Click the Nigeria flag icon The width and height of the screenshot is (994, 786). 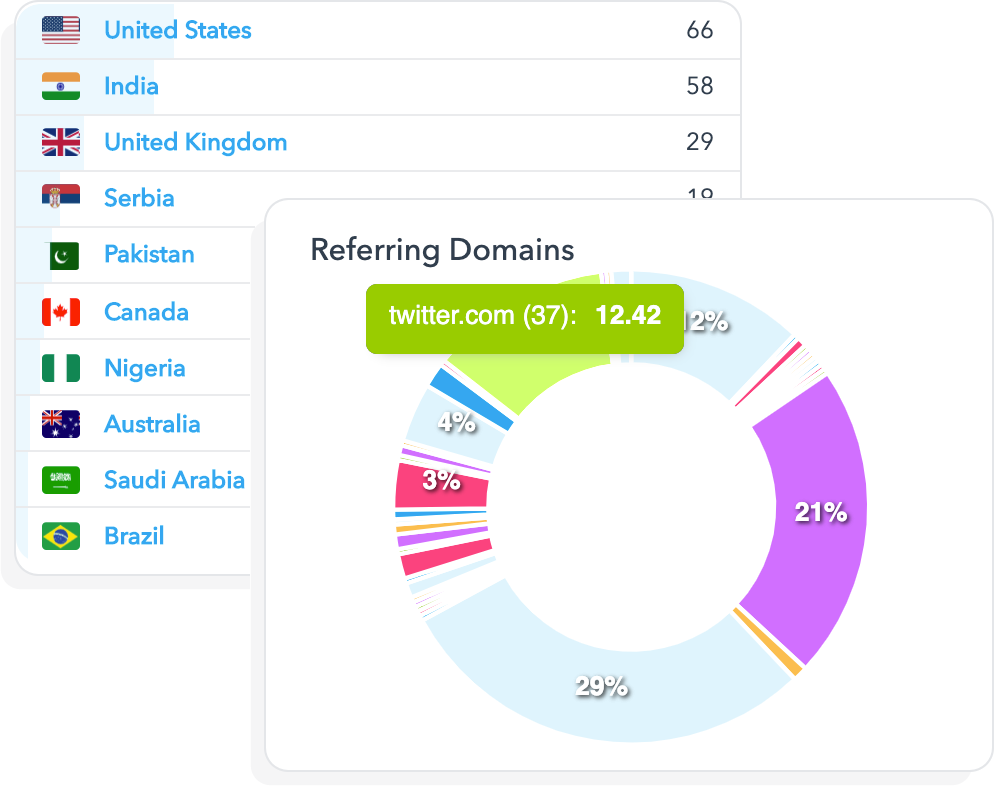[x=61, y=368]
